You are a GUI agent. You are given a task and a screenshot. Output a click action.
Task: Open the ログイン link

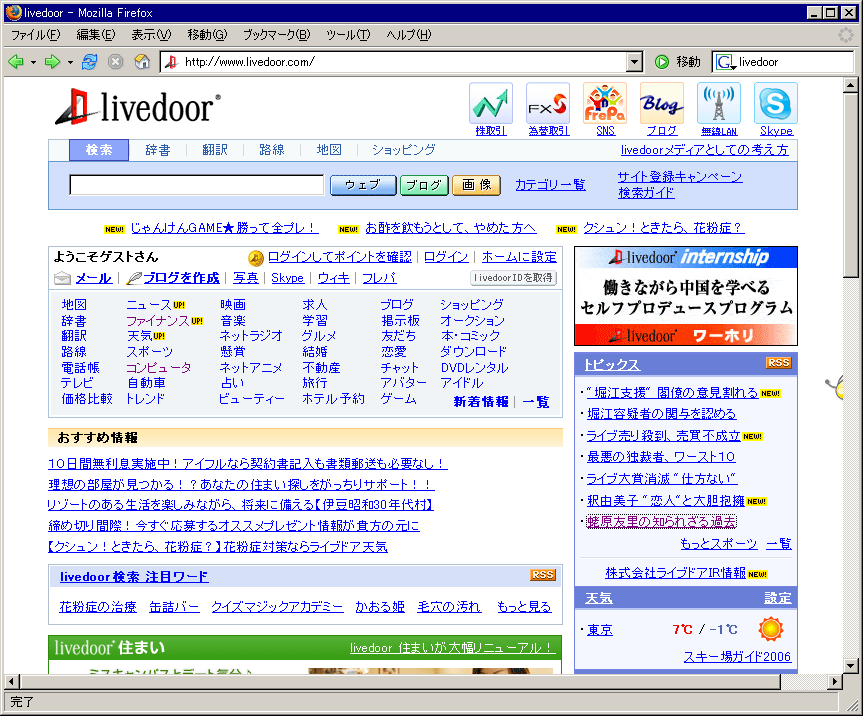coord(446,257)
